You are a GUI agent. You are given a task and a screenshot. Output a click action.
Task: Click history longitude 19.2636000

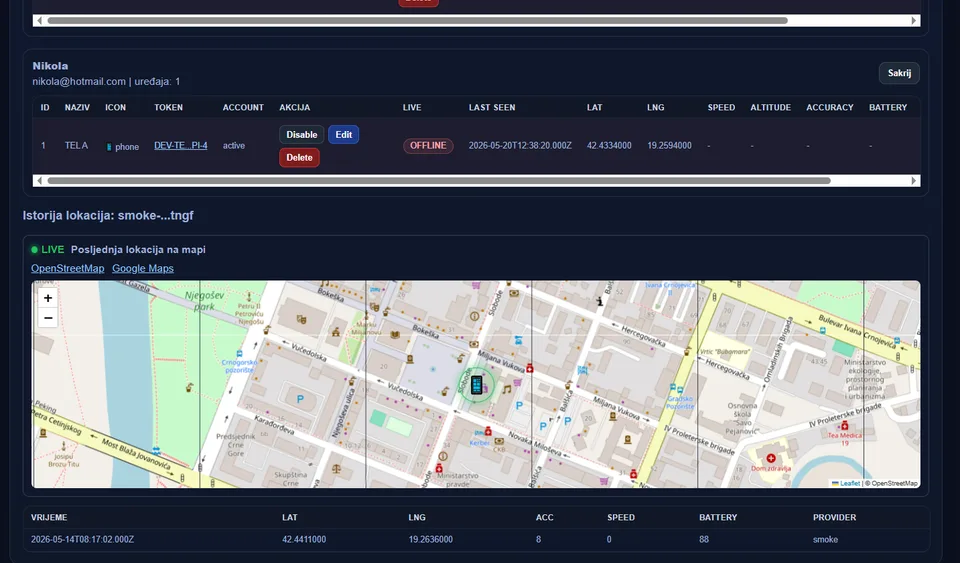point(431,539)
